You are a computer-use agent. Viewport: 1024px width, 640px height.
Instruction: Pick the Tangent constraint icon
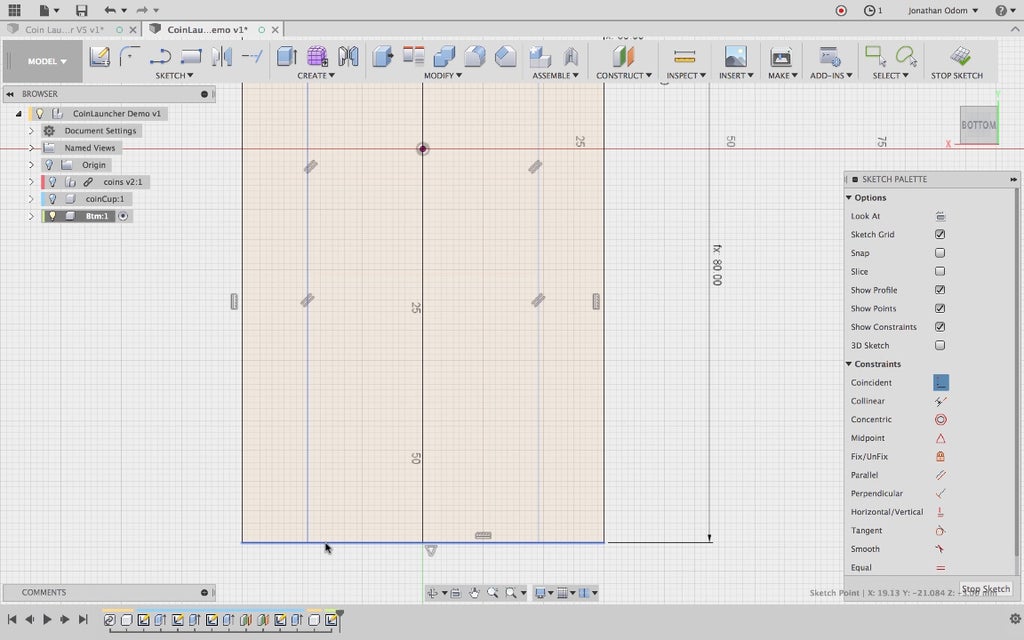click(940, 531)
